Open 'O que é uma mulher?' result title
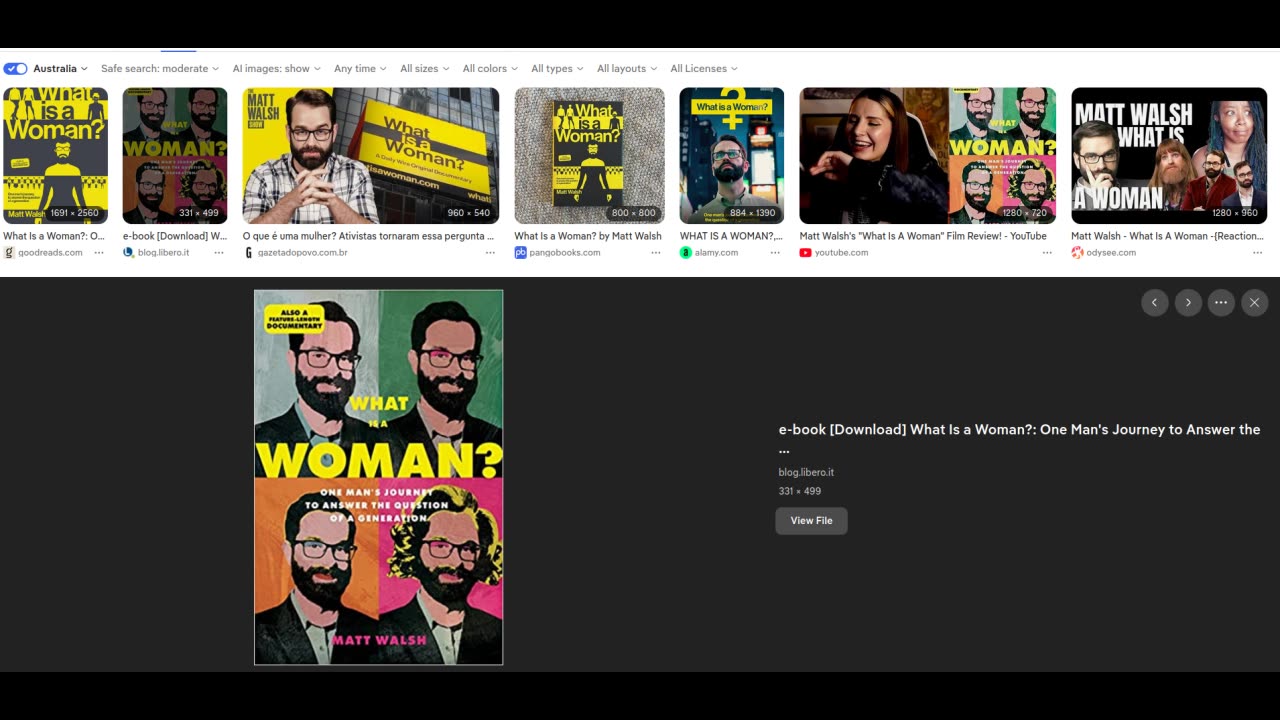 pyautogui.click(x=369, y=236)
